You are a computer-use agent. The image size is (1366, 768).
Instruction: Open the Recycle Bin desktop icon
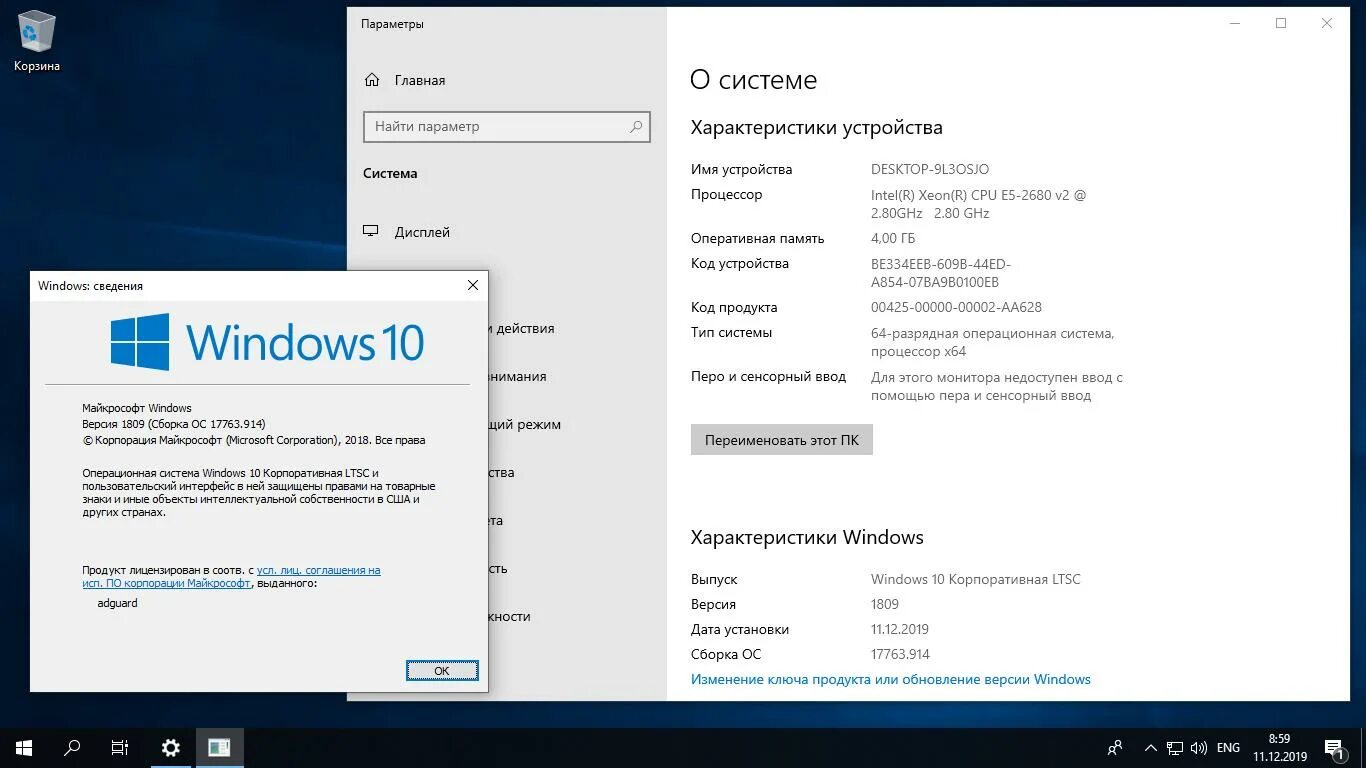click(x=37, y=42)
